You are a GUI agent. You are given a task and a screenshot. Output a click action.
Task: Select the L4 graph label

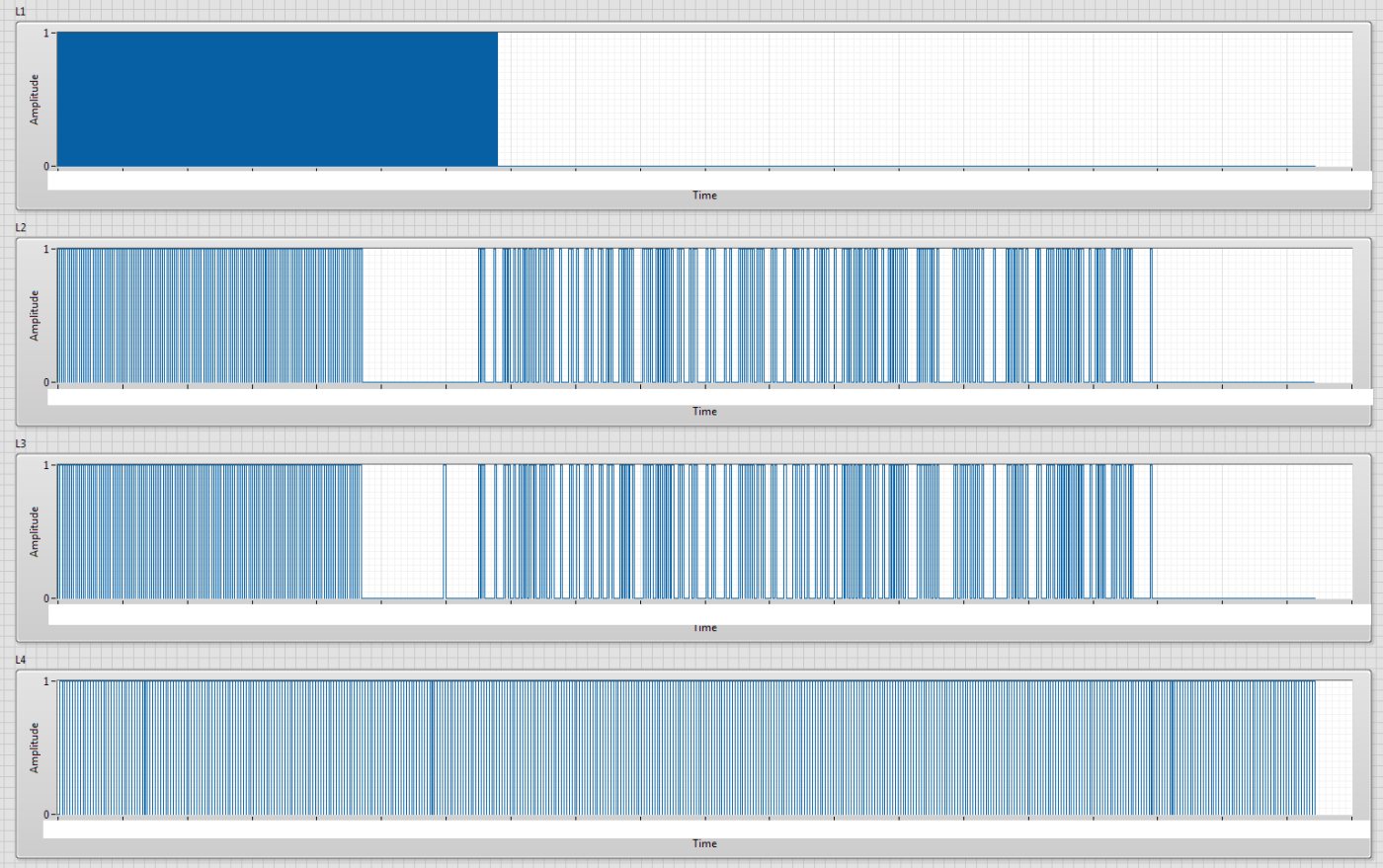(x=21, y=659)
